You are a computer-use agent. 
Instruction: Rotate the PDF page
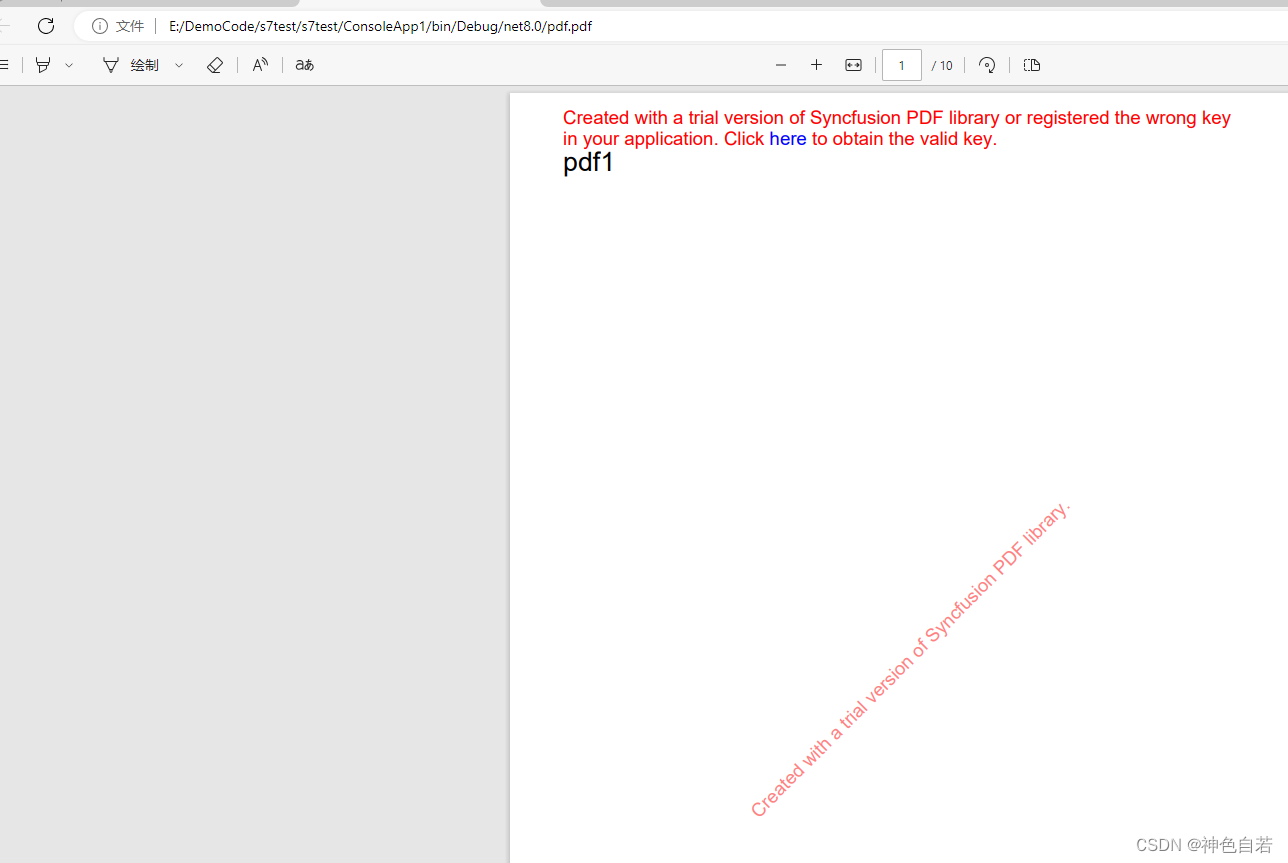pos(986,65)
